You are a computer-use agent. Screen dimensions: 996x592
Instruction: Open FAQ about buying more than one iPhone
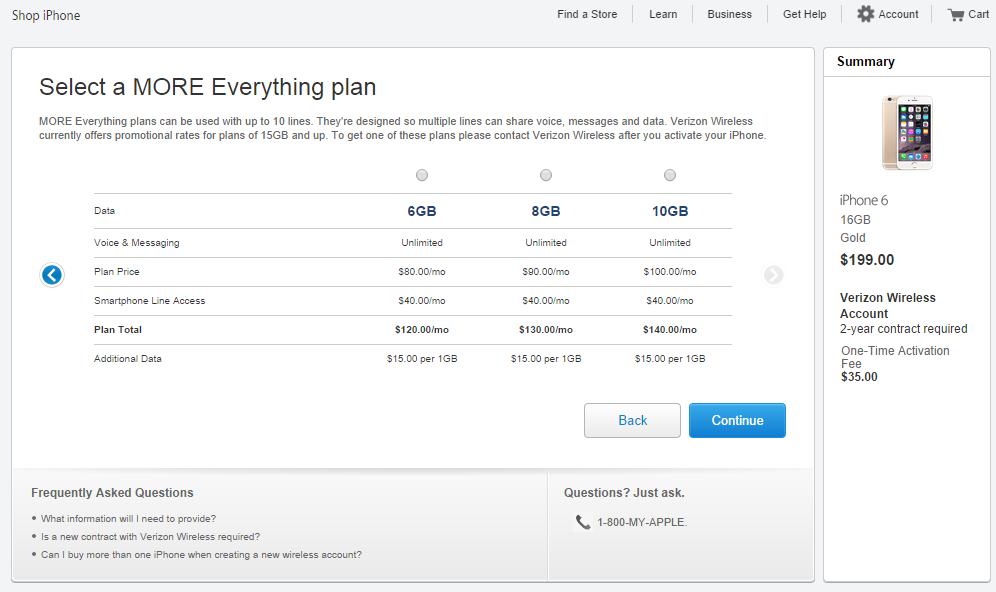(x=201, y=555)
